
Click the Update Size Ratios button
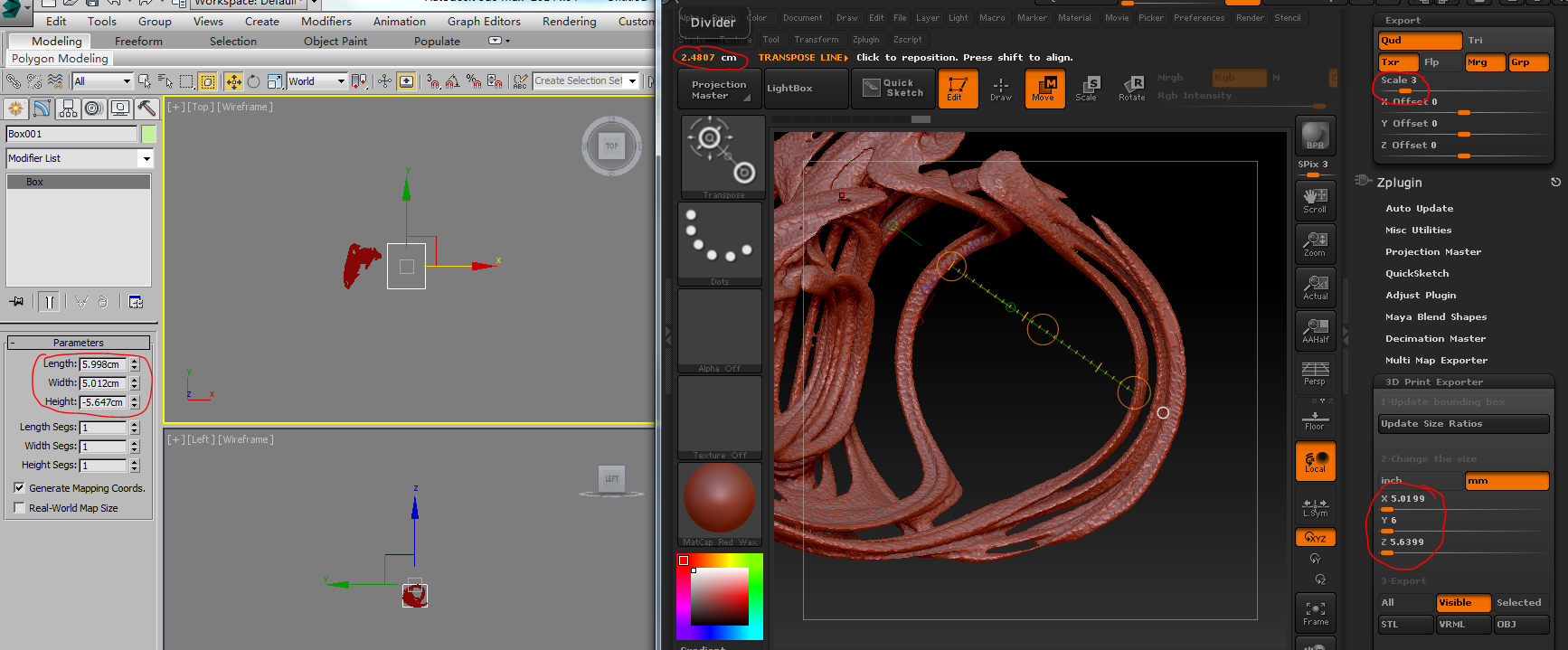click(1463, 424)
